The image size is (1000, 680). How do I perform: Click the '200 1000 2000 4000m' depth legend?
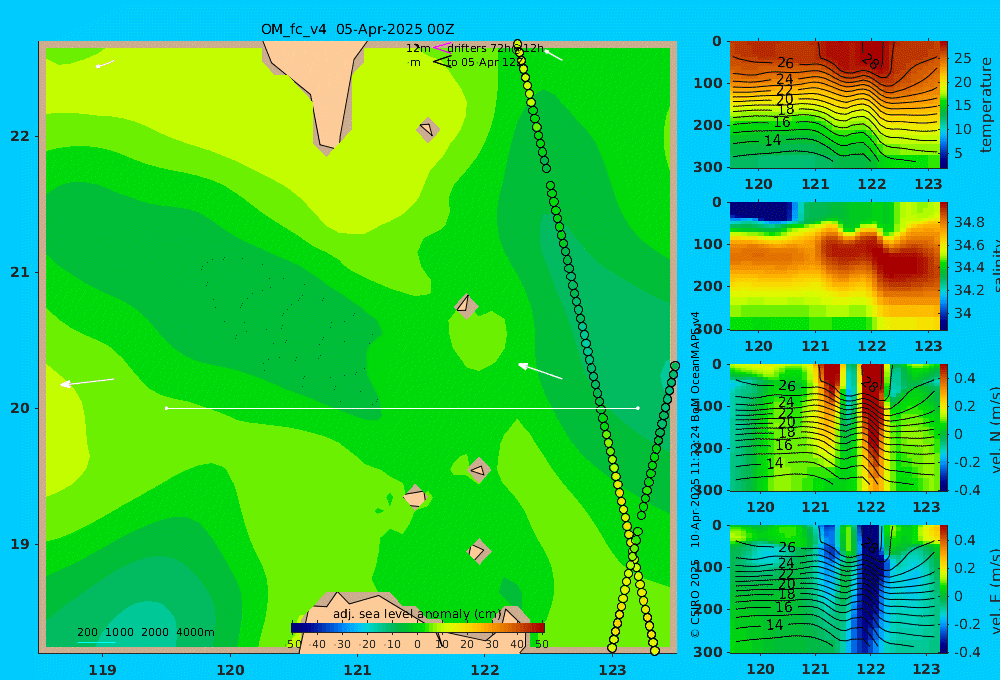click(145, 633)
